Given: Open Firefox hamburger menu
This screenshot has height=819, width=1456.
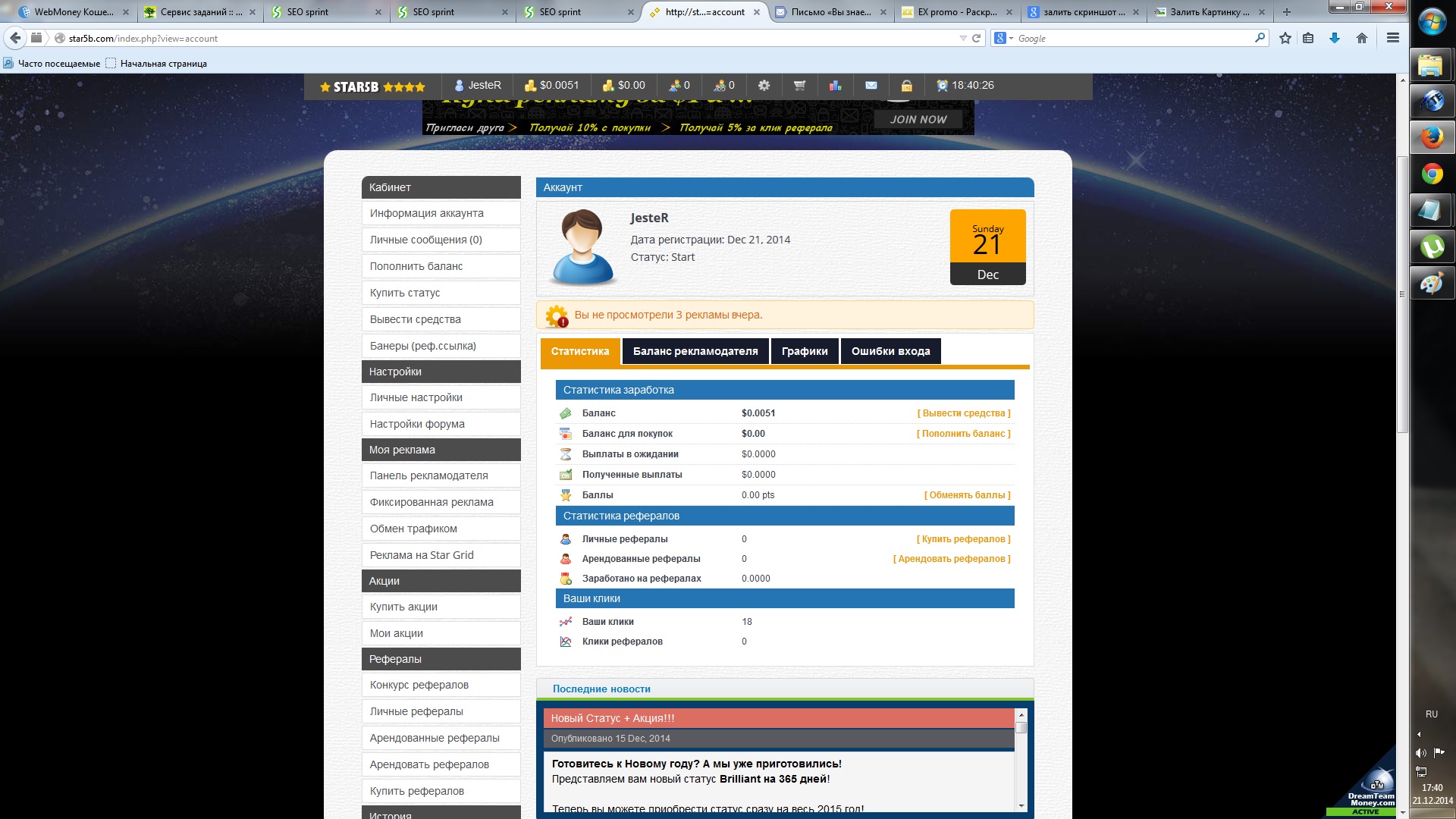Looking at the screenshot, I should tap(1392, 38).
